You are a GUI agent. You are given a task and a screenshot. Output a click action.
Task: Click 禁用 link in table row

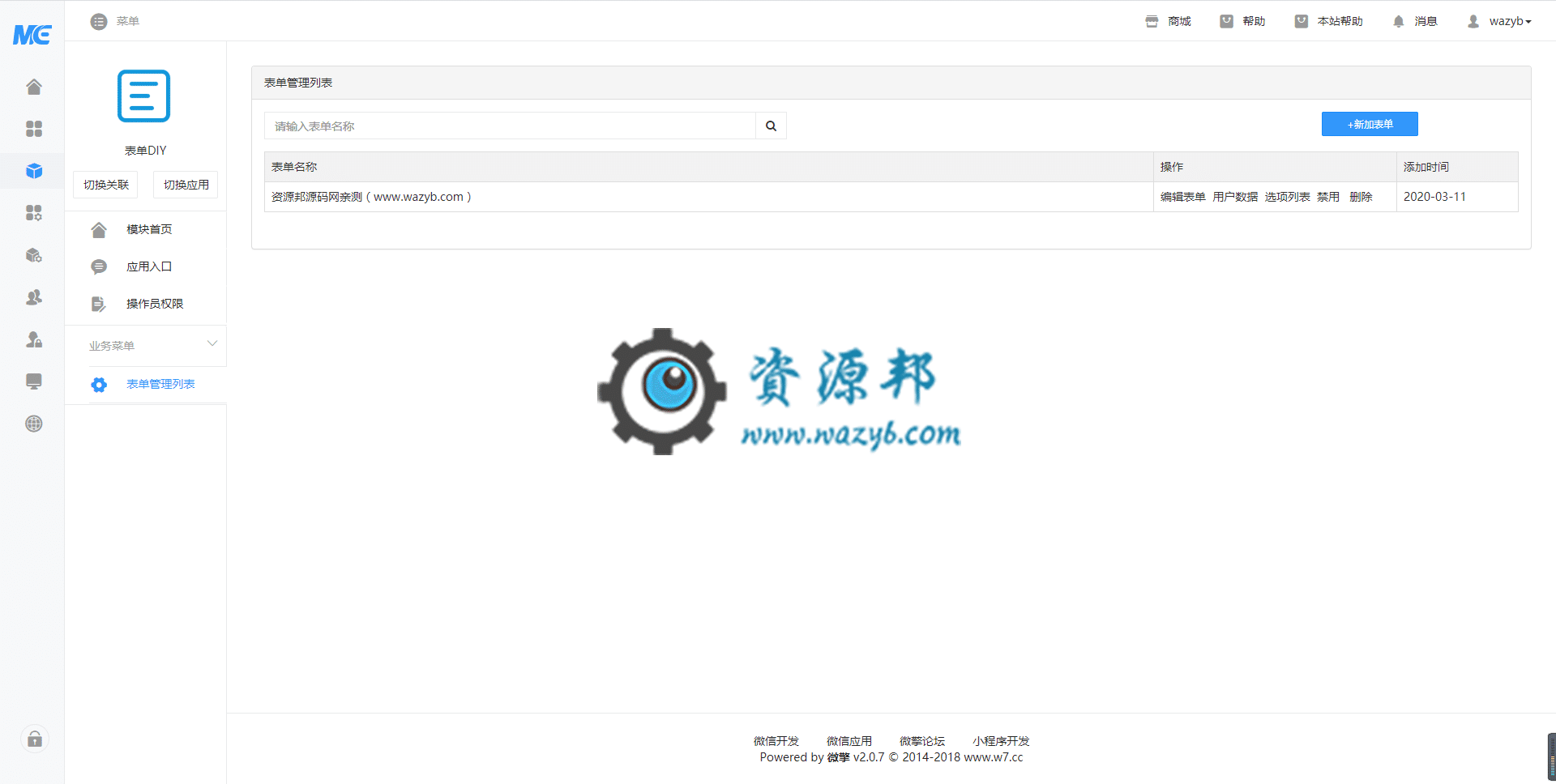1328,197
